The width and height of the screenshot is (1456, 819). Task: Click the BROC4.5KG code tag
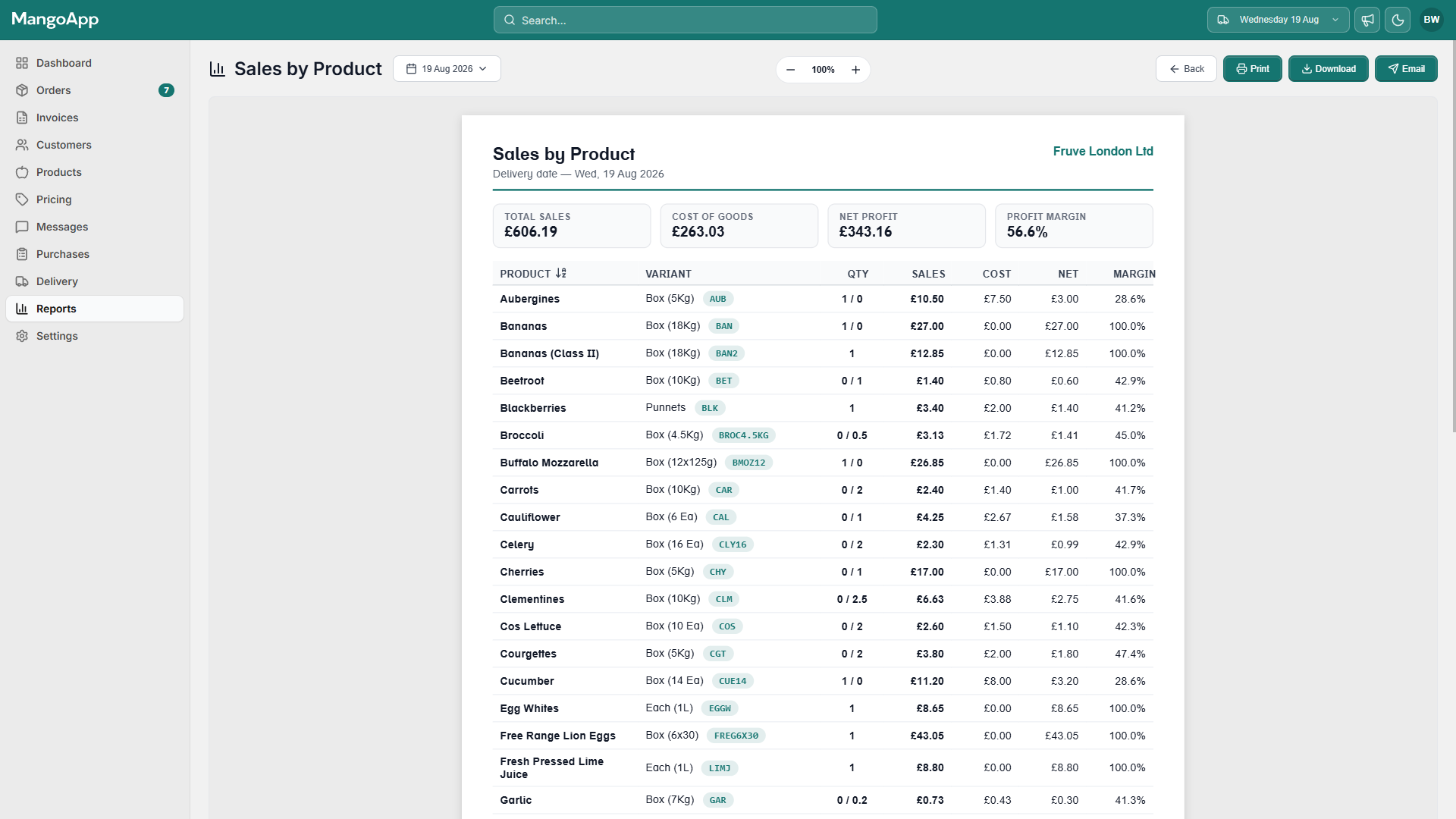click(x=743, y=435)
